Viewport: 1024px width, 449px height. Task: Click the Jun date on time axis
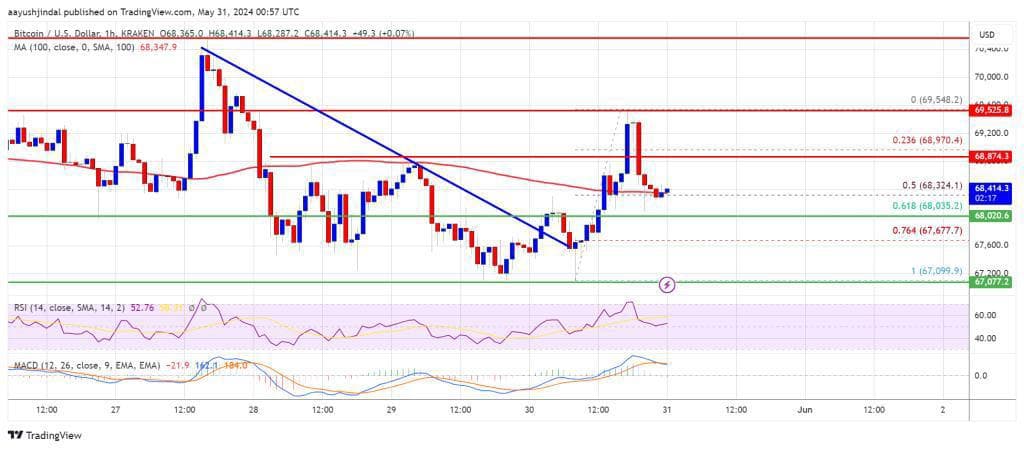(x=805, y=410)
